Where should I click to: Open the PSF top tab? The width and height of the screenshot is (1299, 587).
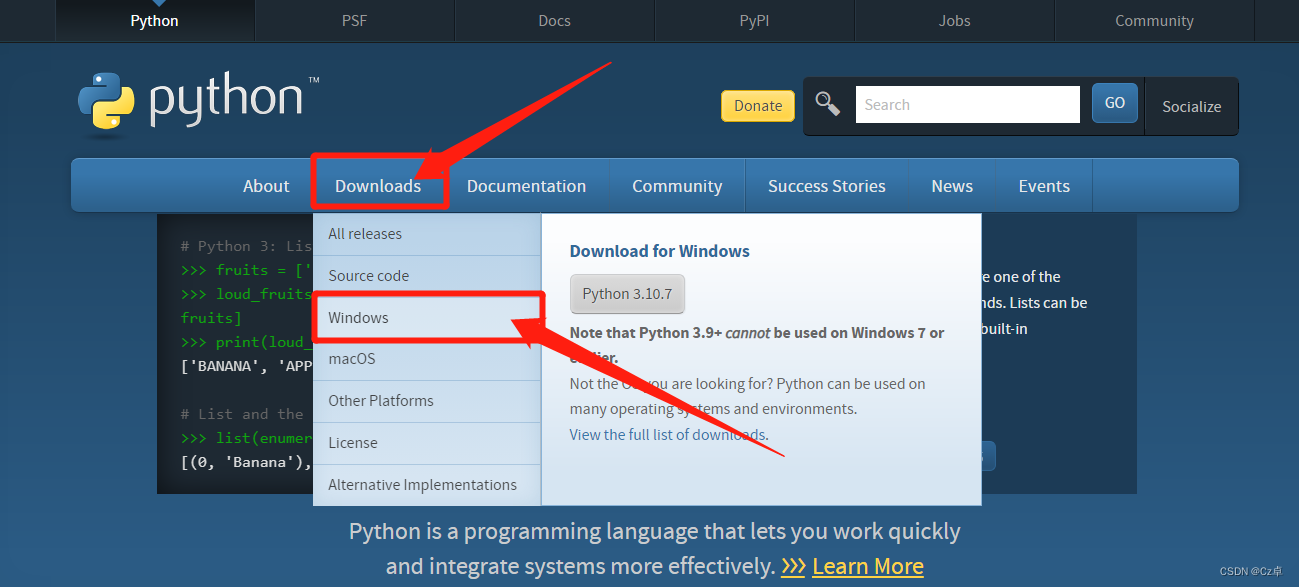tap(354, 20)
